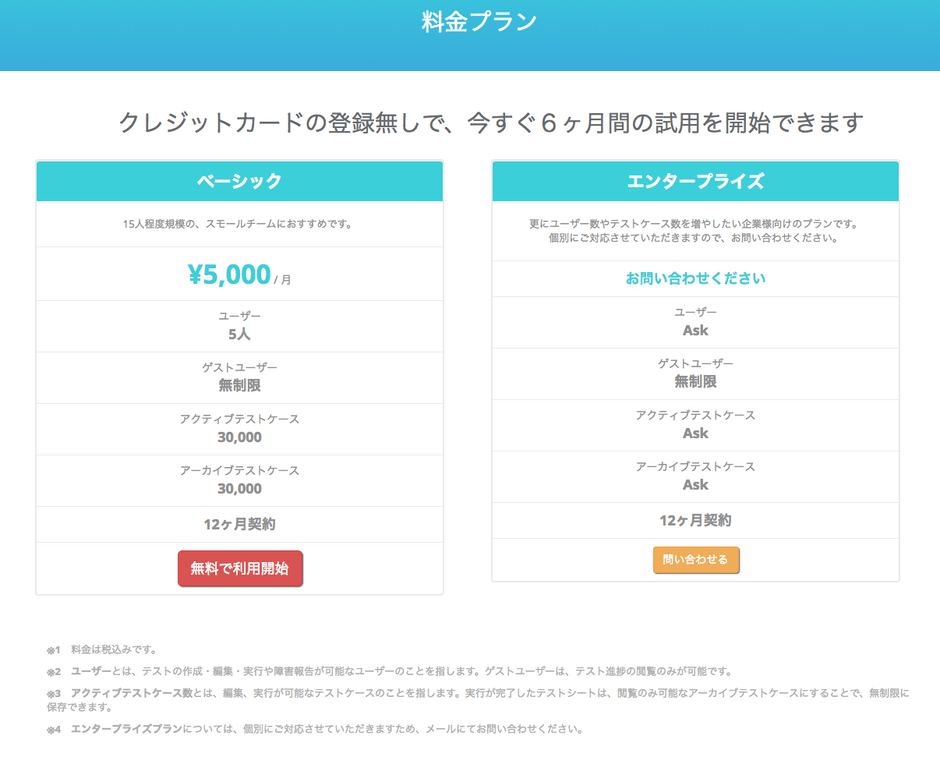Viewport: 940px width, 761px height.
Task: Click Ask under Enterprise アクティブテストケース
Action: 695,433
